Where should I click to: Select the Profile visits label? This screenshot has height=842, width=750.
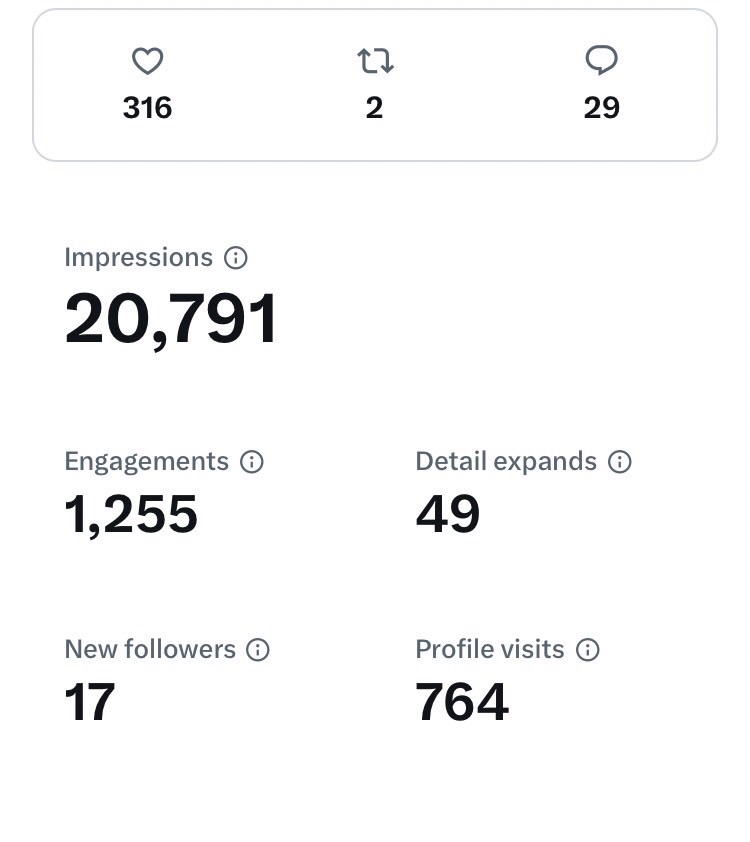pyautogui.click(x=489, y=650)
